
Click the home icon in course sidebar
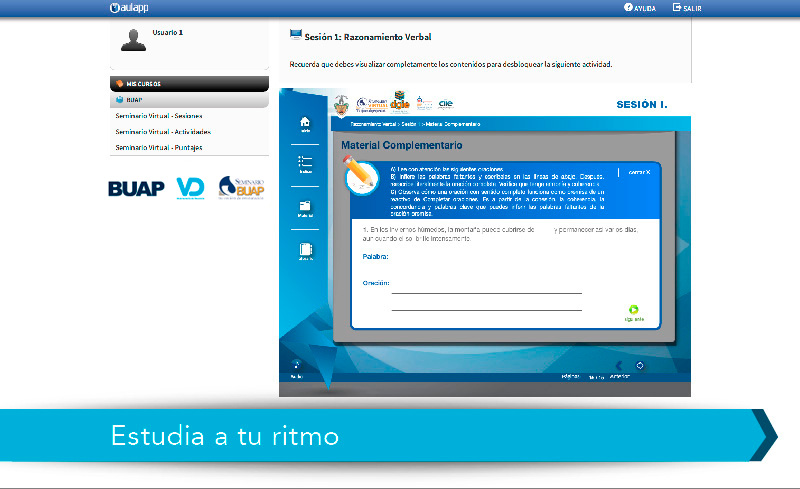[305, 123]
